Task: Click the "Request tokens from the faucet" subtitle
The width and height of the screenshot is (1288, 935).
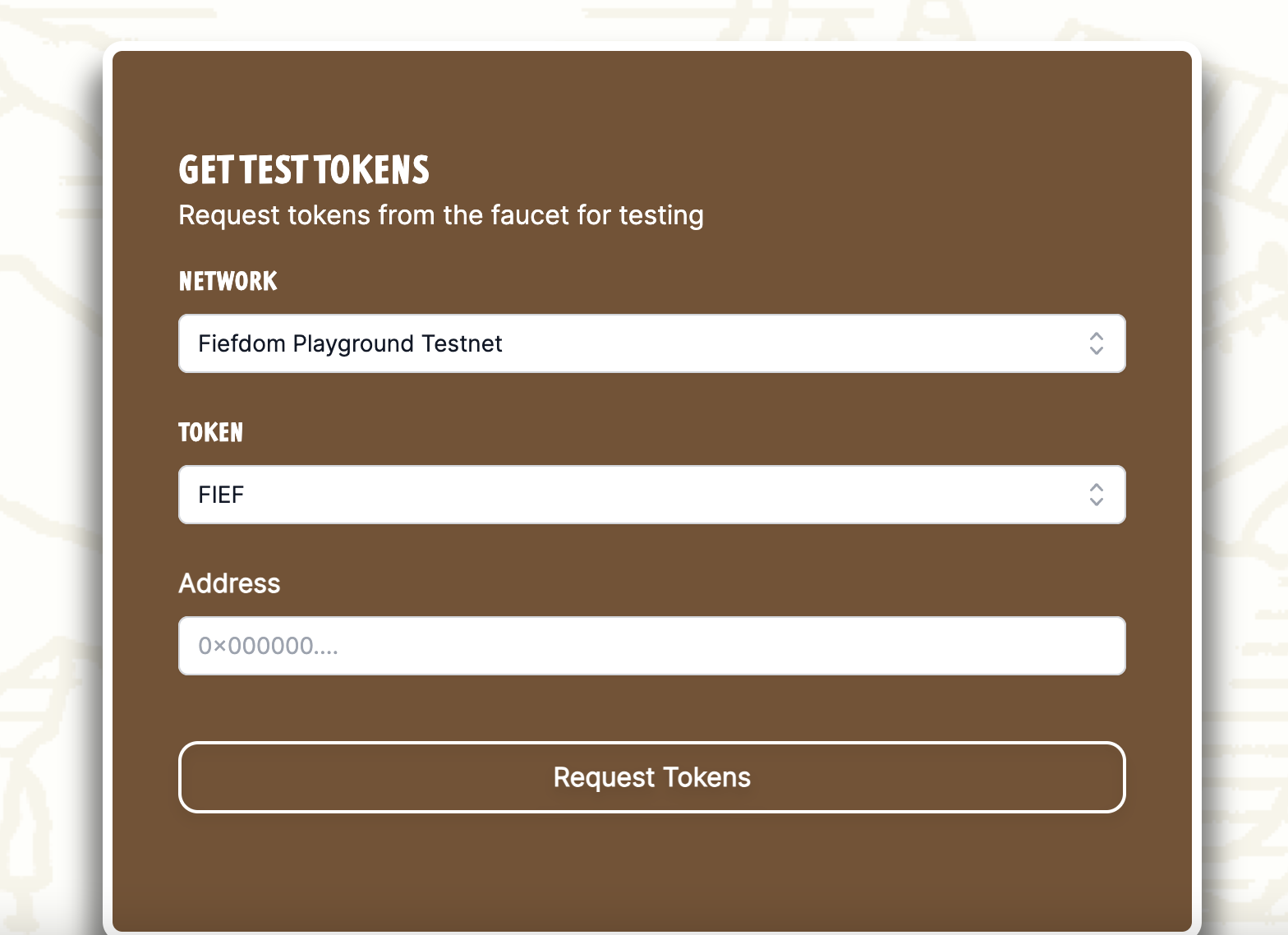Action: (440, 215)
